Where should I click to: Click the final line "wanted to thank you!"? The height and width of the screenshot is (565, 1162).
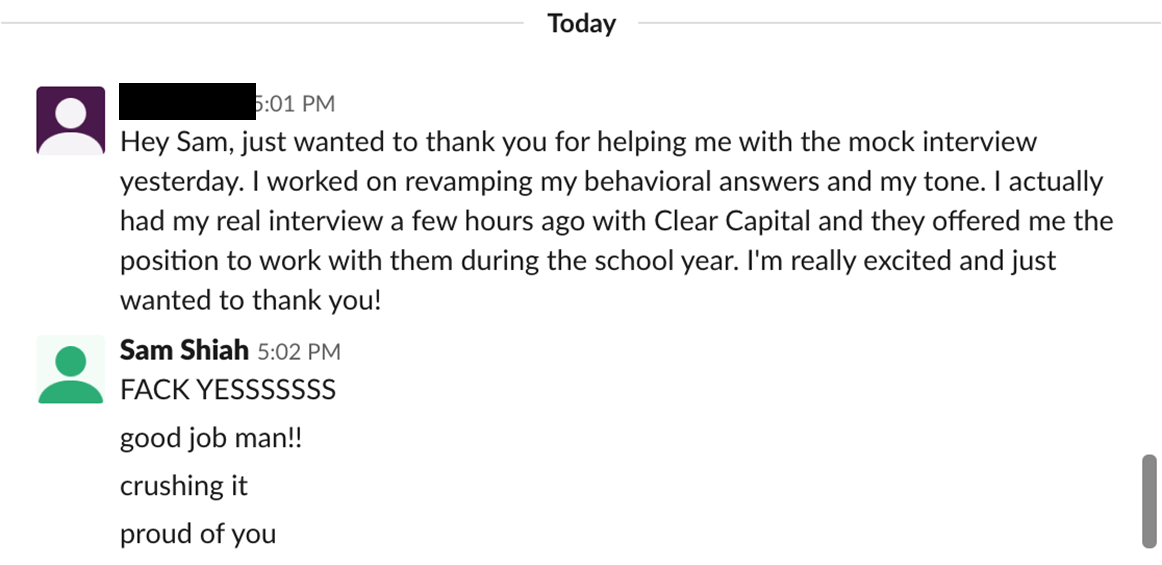250,300
